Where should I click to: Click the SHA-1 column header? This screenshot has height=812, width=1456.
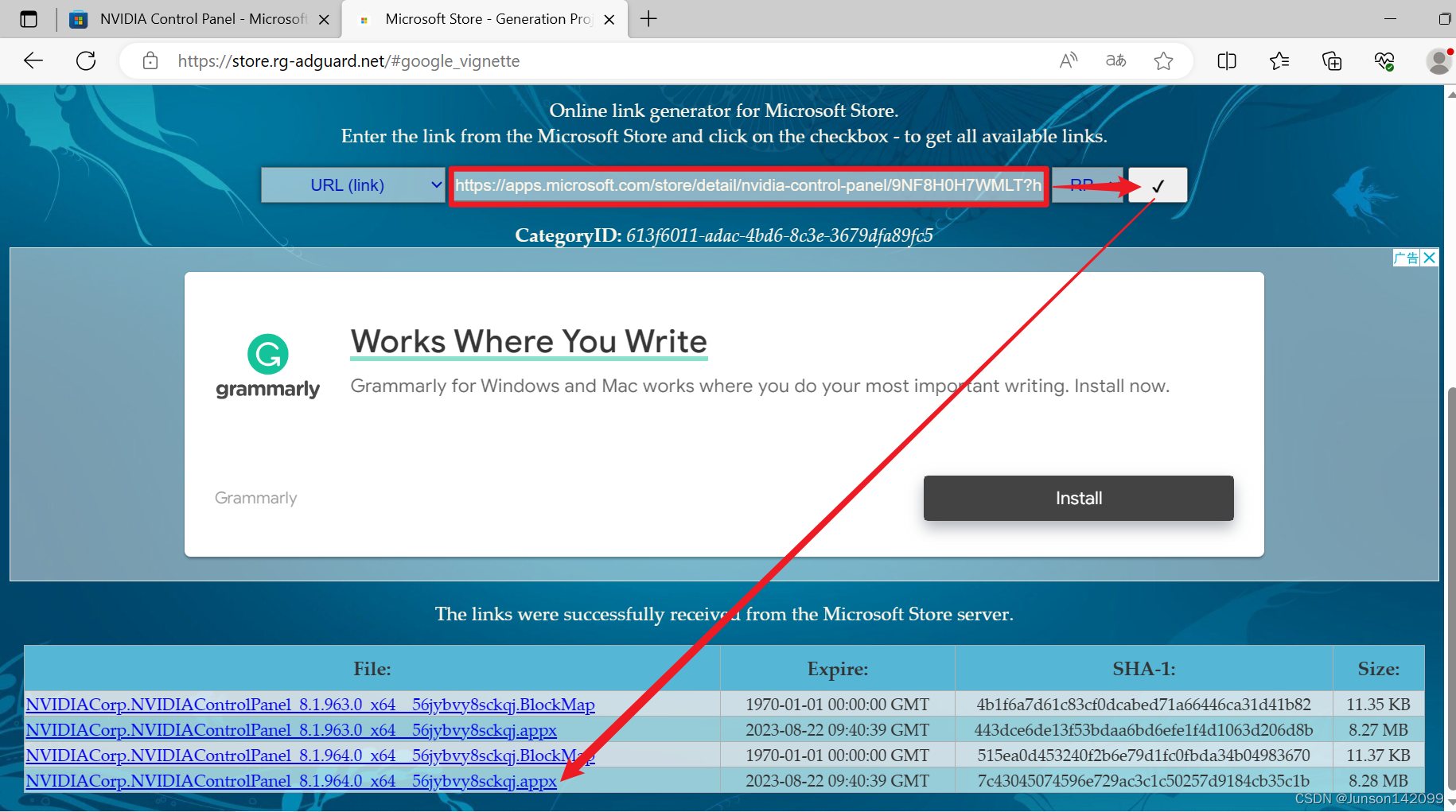pos(1144,669)
